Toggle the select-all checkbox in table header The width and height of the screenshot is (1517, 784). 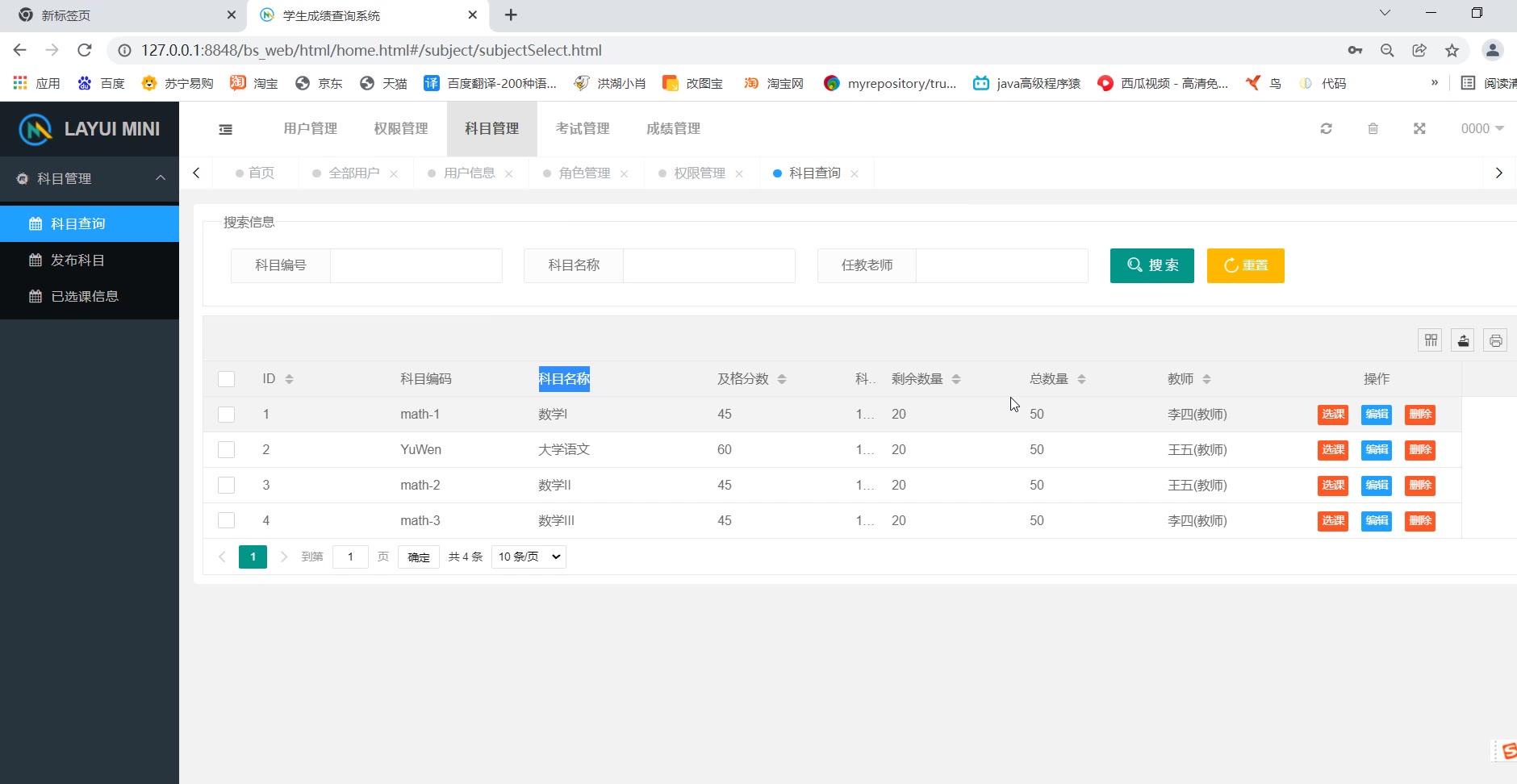(x=227, y=379)
